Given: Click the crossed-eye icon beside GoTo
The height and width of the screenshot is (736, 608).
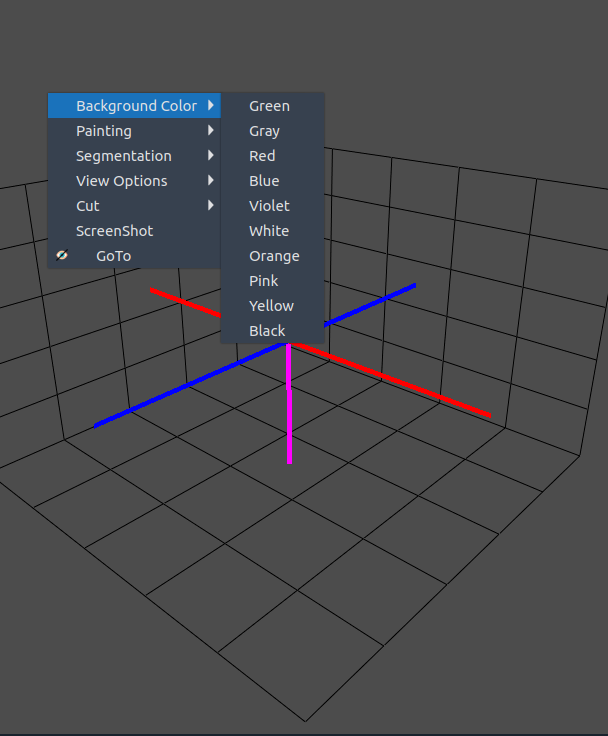Looking at the screenshot, I should 62,255.
